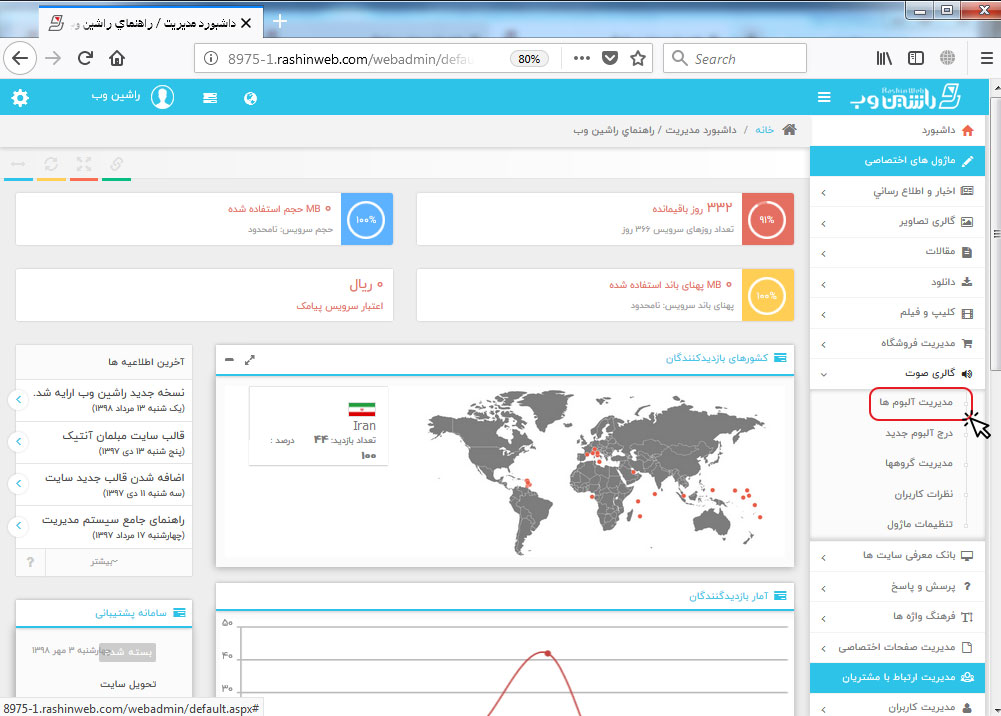Expand the کلیپ و فیلم sidebar section
Viewport: 1001px width, 716px height.
898,313
